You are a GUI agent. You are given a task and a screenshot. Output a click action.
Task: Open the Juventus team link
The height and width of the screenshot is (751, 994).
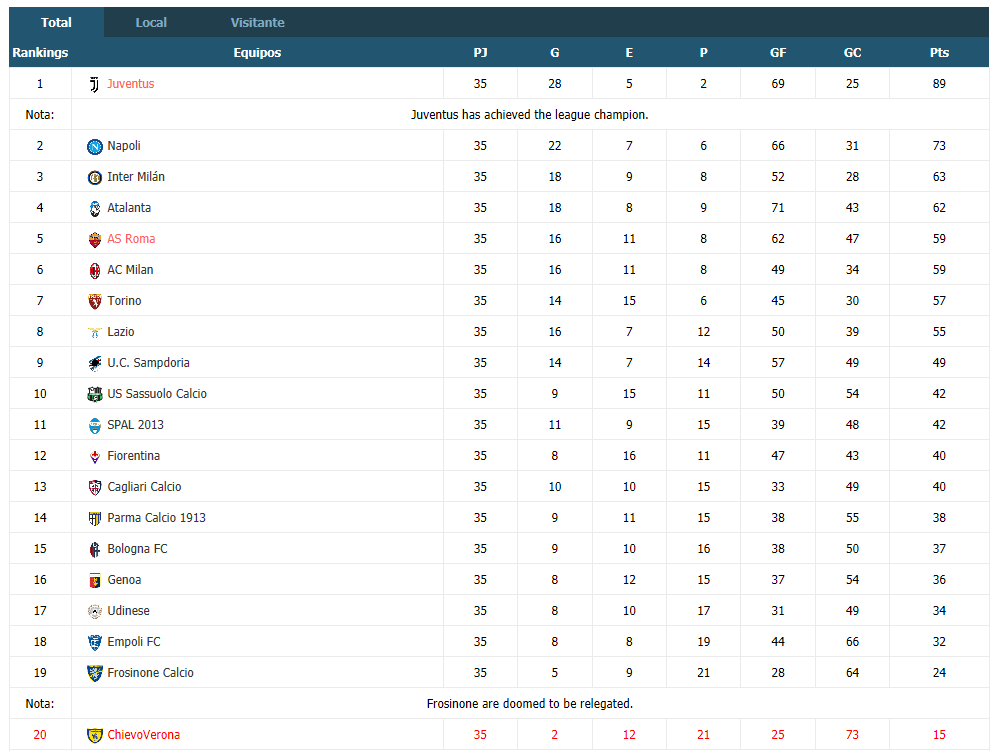pos(131,84)
